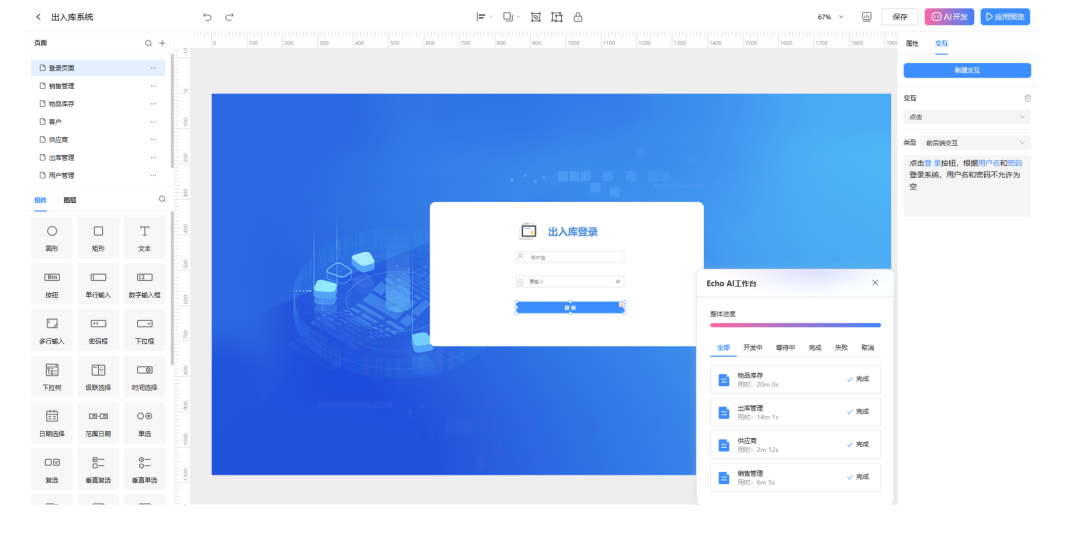
Task: Click the monitor icon next to 保存
Action: (866, 17)
